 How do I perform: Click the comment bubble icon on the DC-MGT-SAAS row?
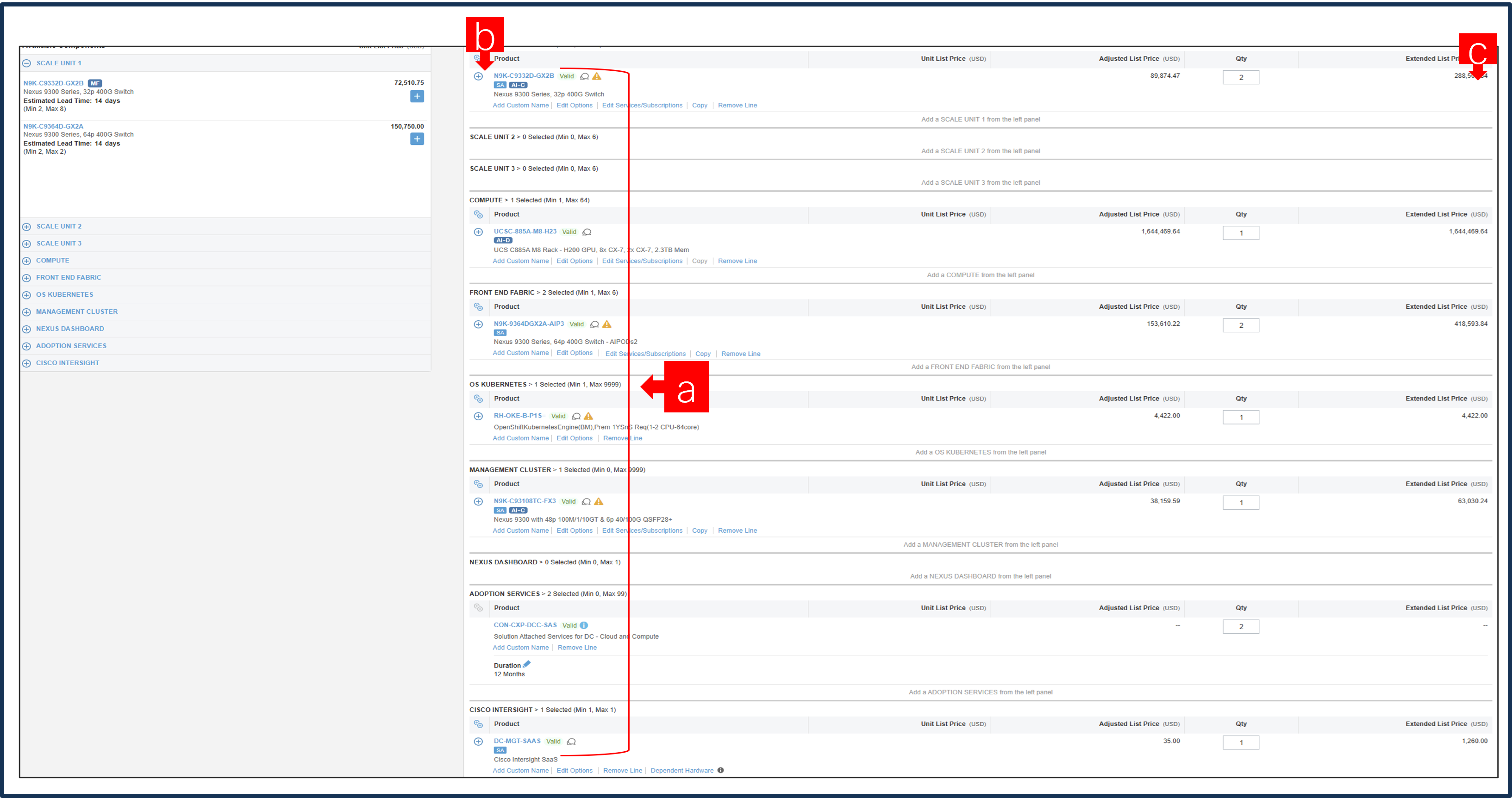point(571,741)
